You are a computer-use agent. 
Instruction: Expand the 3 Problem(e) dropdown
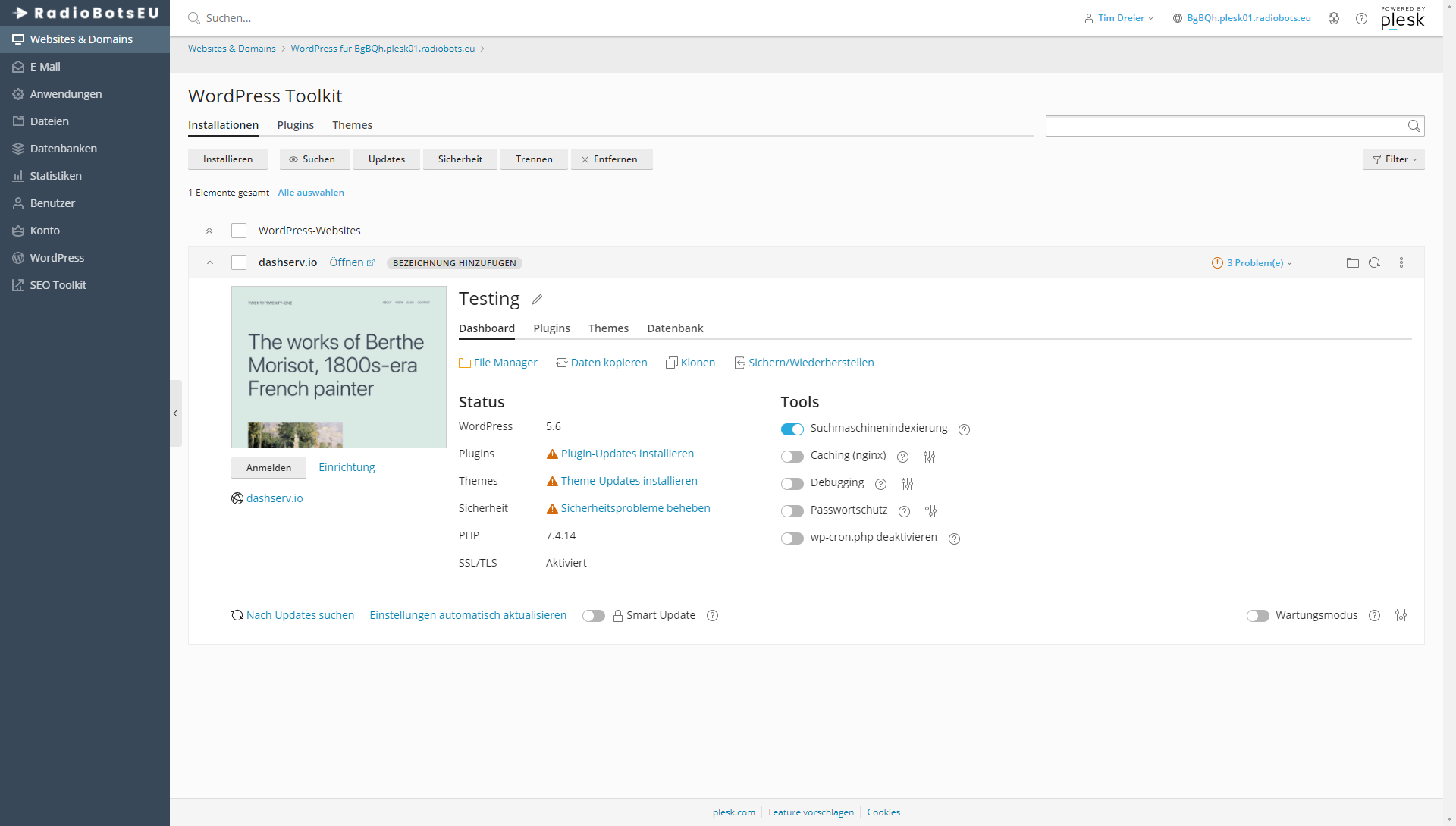[1252, 263]
